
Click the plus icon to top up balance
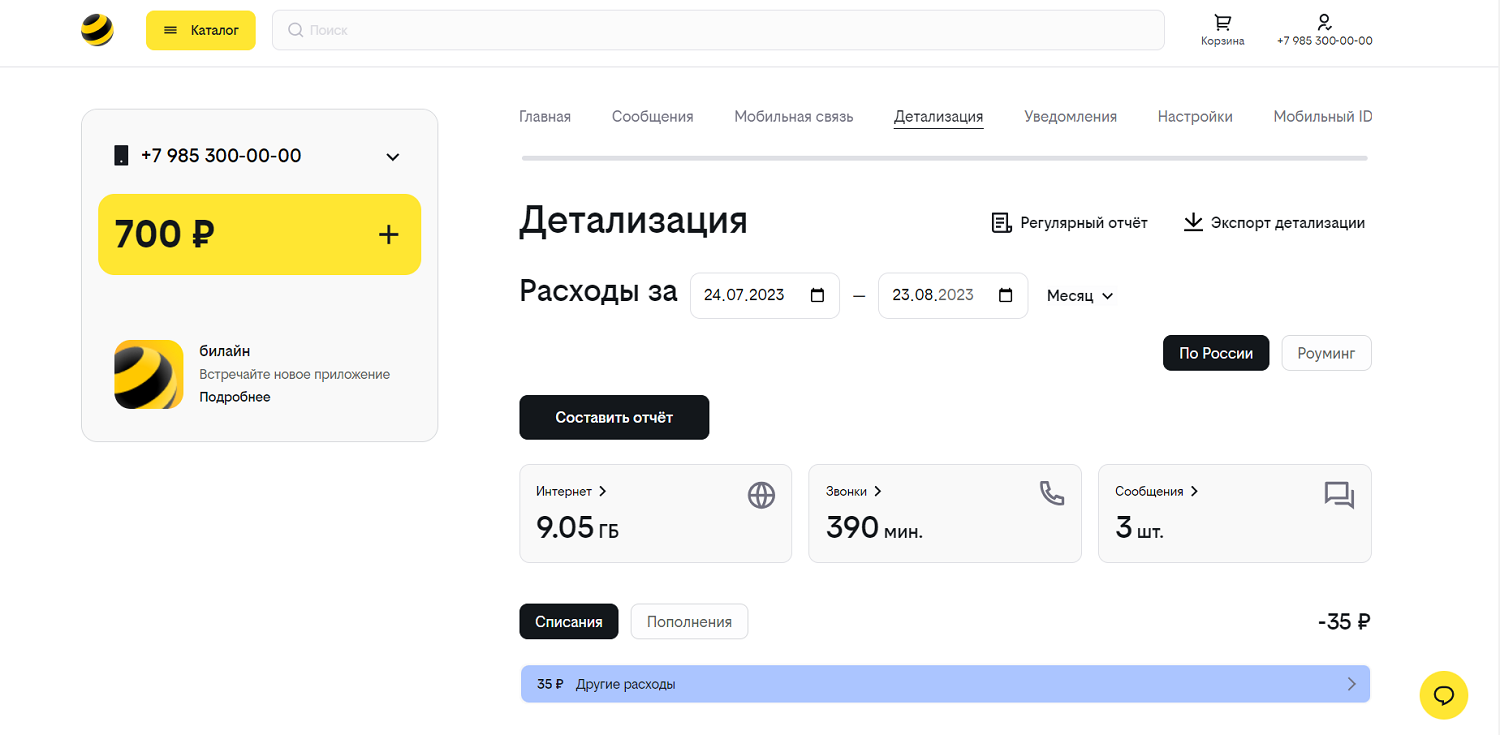click(389, 234)
